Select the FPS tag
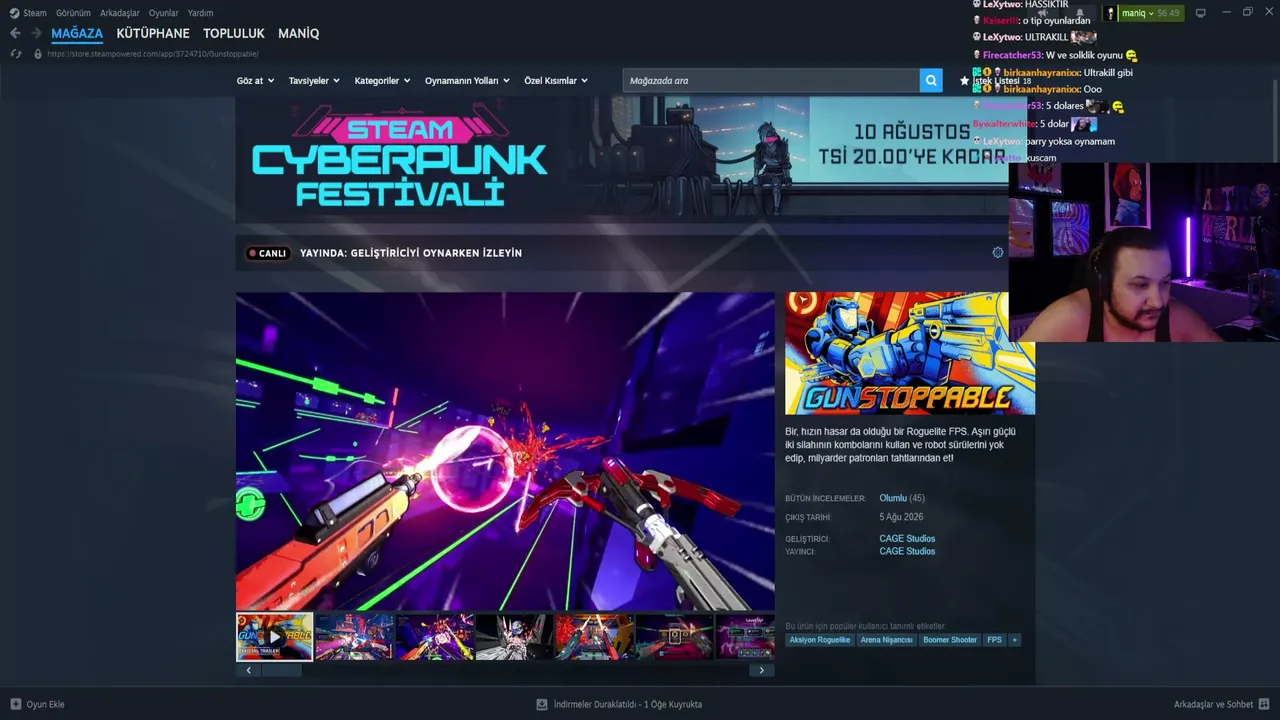The width and height of the screenshot is (1280, 720). point(994,640)
